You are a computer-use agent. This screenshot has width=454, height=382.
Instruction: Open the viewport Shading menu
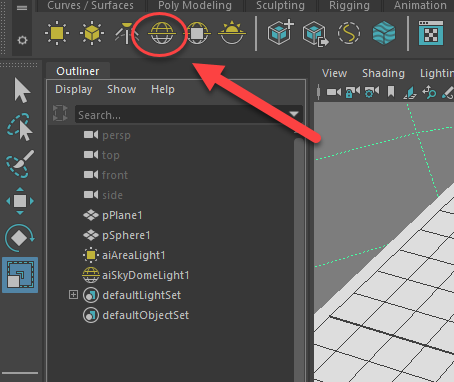(383, 73)
